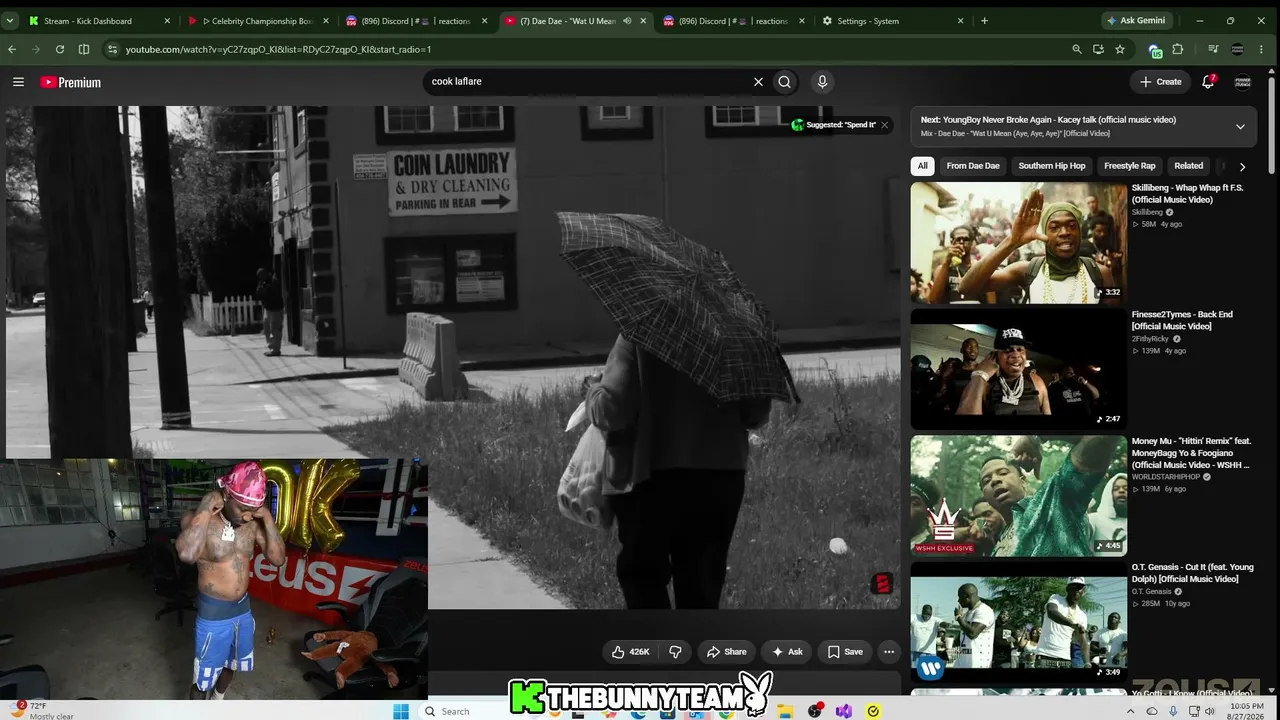This screenshot has height=720, width=1280.
Task: Click Ask Gemini in Chrome
Action: [1139, 20]
